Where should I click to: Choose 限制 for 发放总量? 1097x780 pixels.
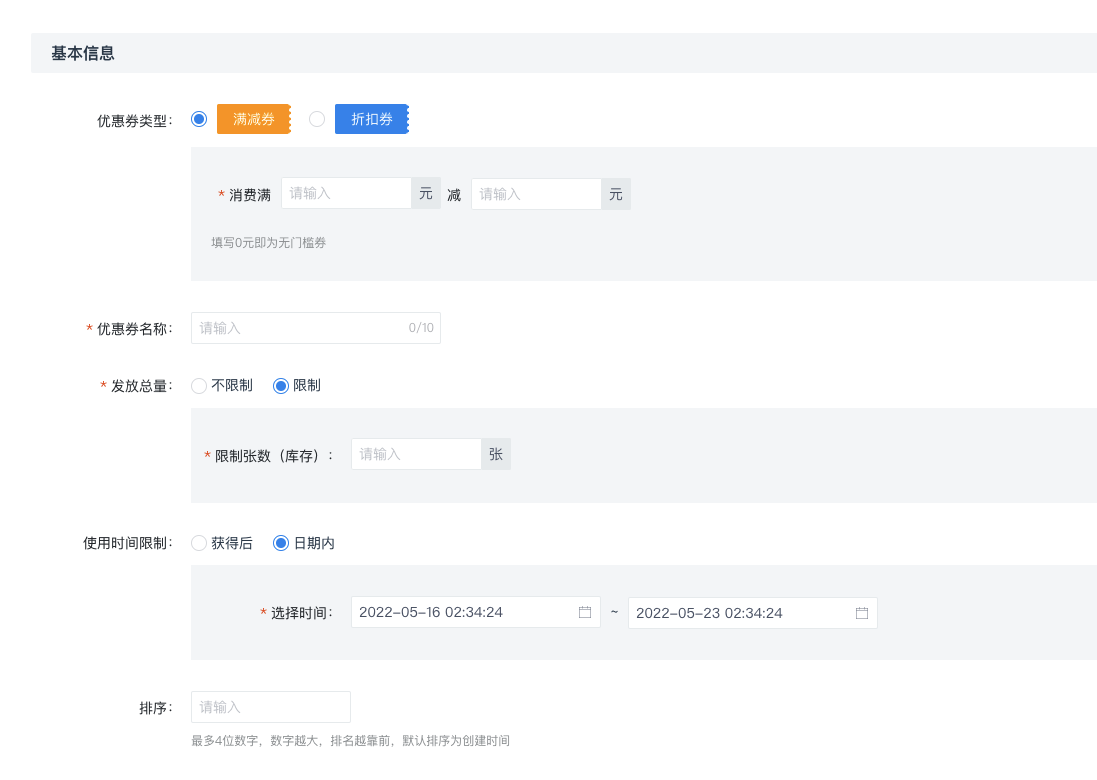point(282,385)
